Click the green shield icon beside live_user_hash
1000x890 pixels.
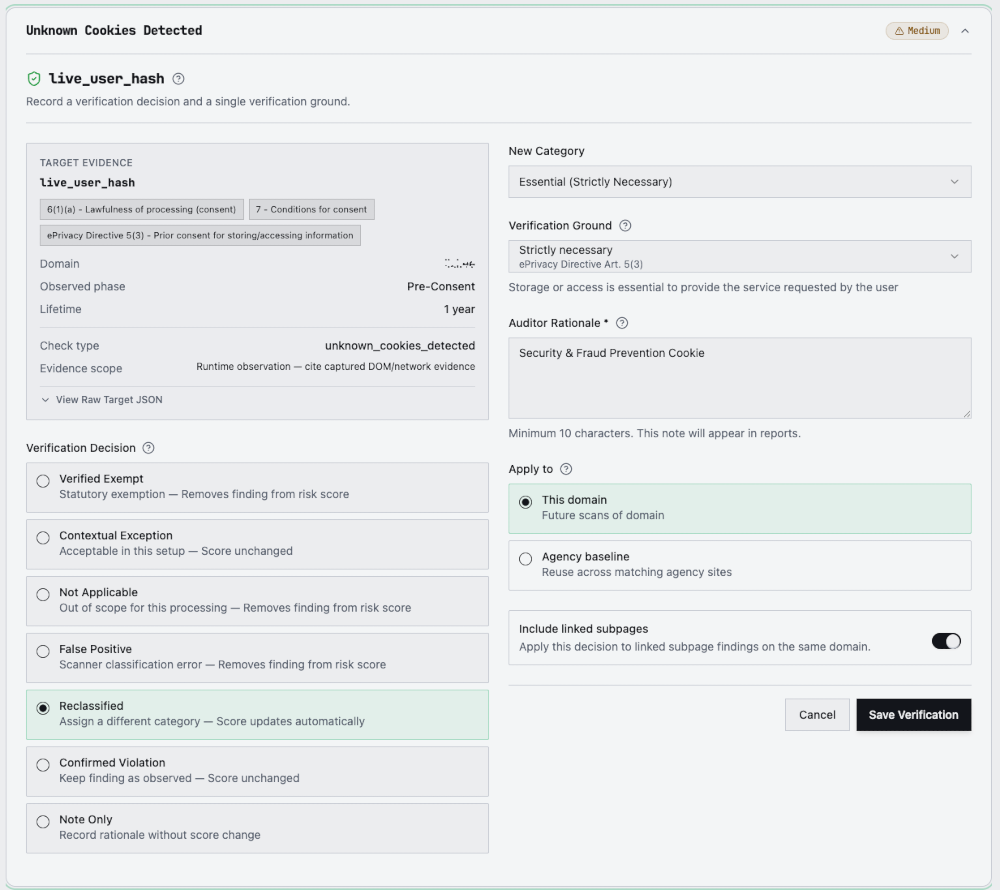[34, 78]
